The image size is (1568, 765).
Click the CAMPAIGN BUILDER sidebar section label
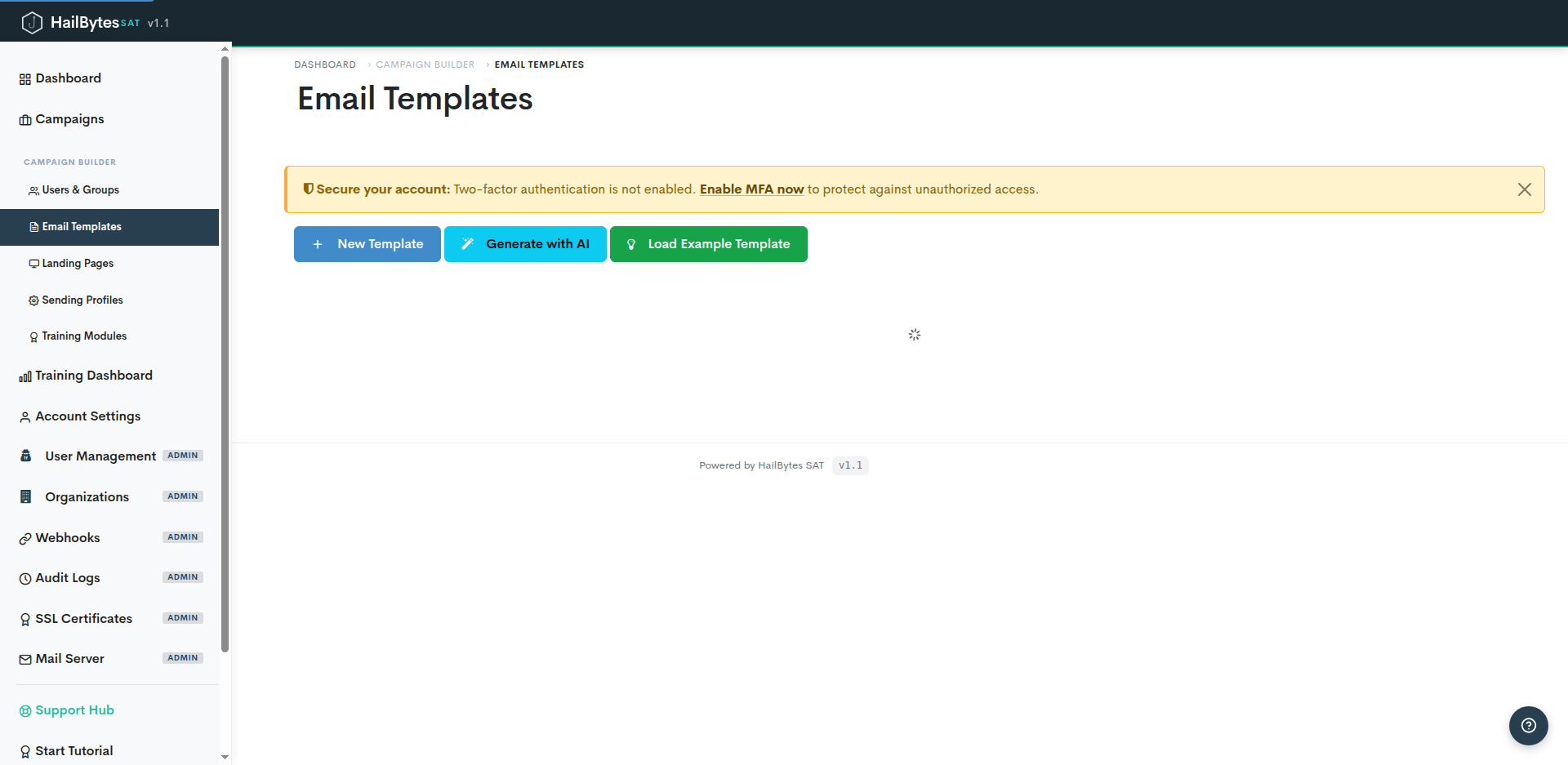tap(69, 162)
